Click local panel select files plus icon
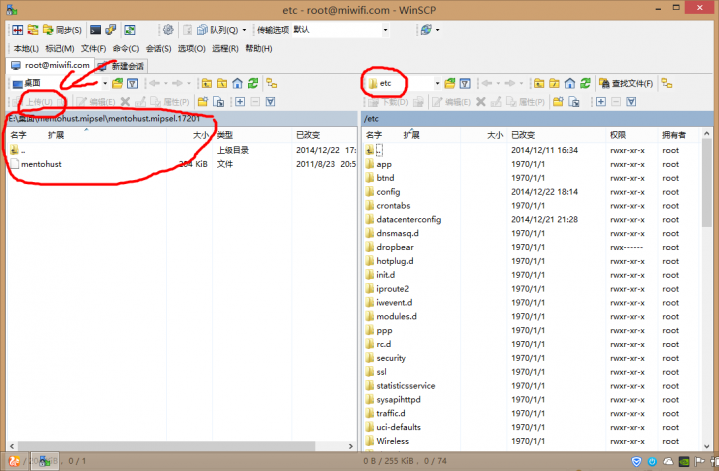The width and height of the screenshot is (719, 471). point(240,102)
